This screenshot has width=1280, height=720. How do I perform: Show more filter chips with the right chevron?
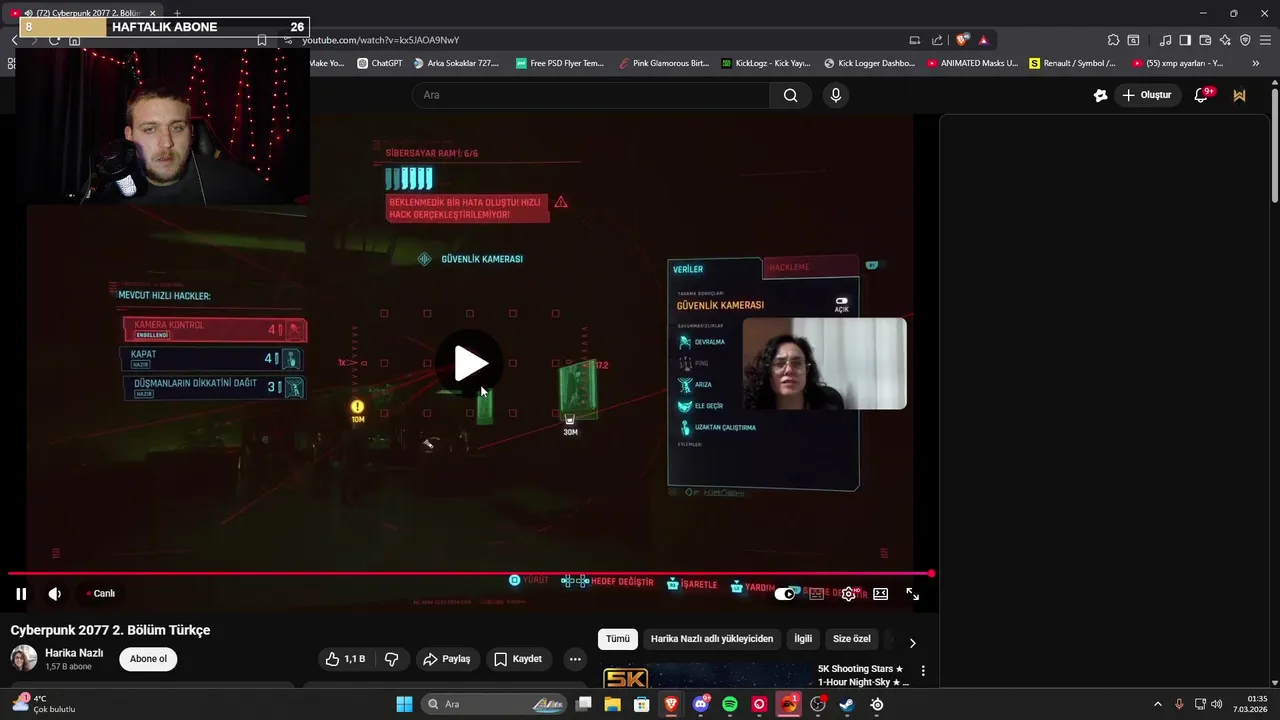tap(912, 643)
